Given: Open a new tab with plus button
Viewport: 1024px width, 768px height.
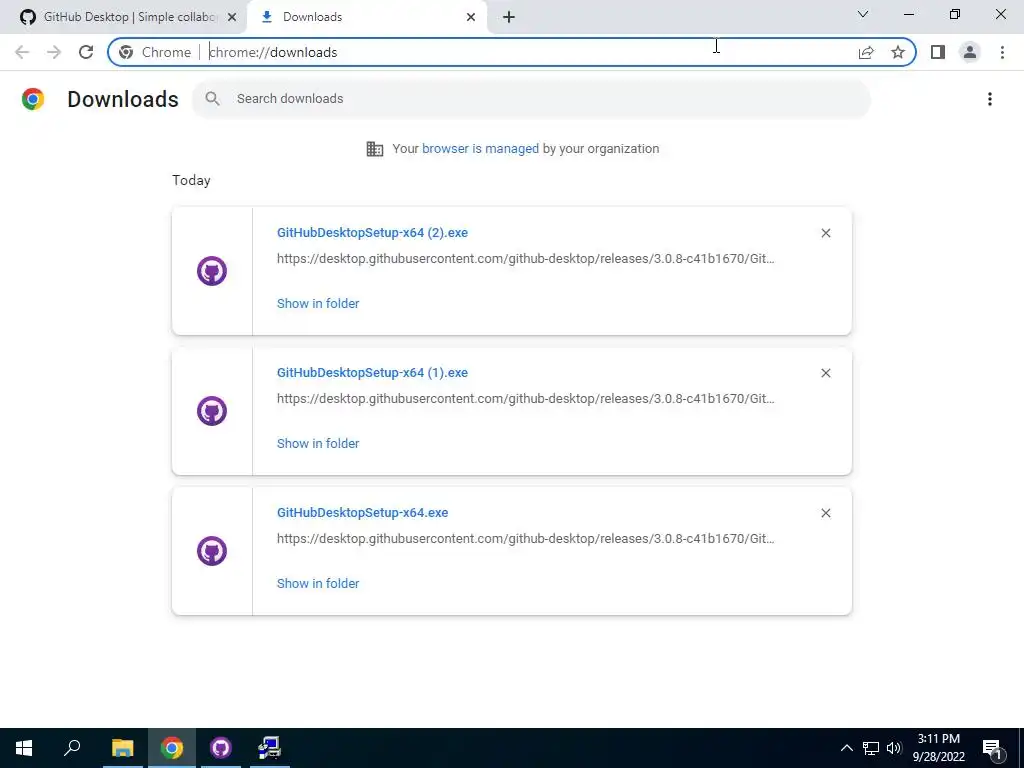Looking at the screenshot, I should pos(509,17).
